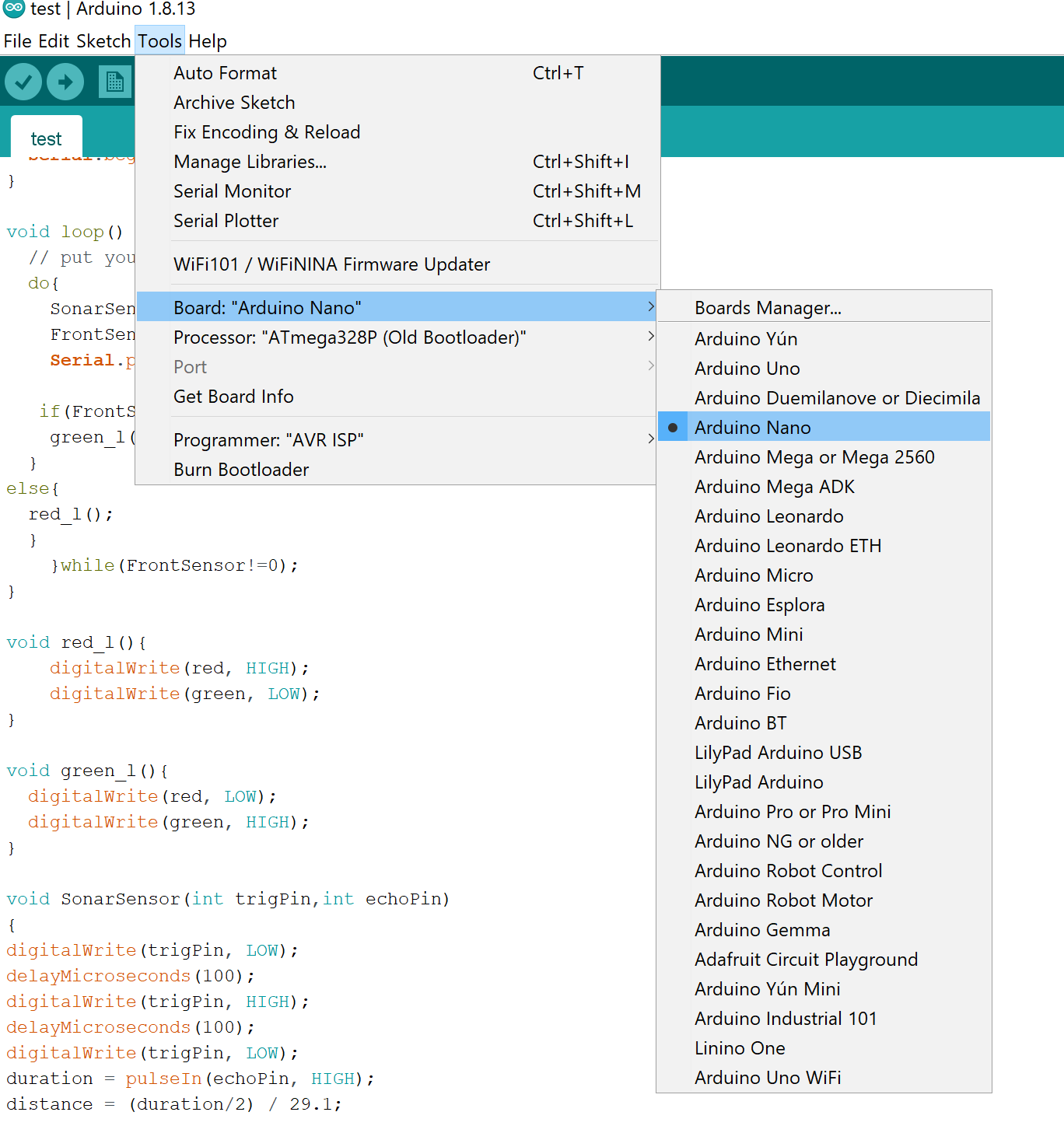1064x1126 pixels.
Task: Select Arduino Pro or Pro Mini
Action: (x=824, y=811)
